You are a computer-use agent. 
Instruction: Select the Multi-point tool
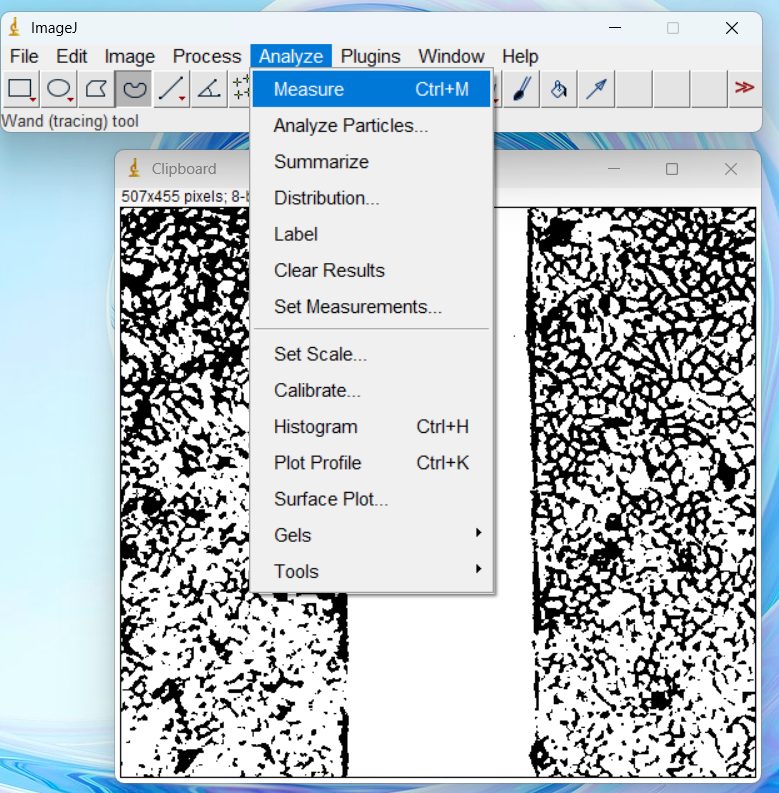tap(240, 89)
